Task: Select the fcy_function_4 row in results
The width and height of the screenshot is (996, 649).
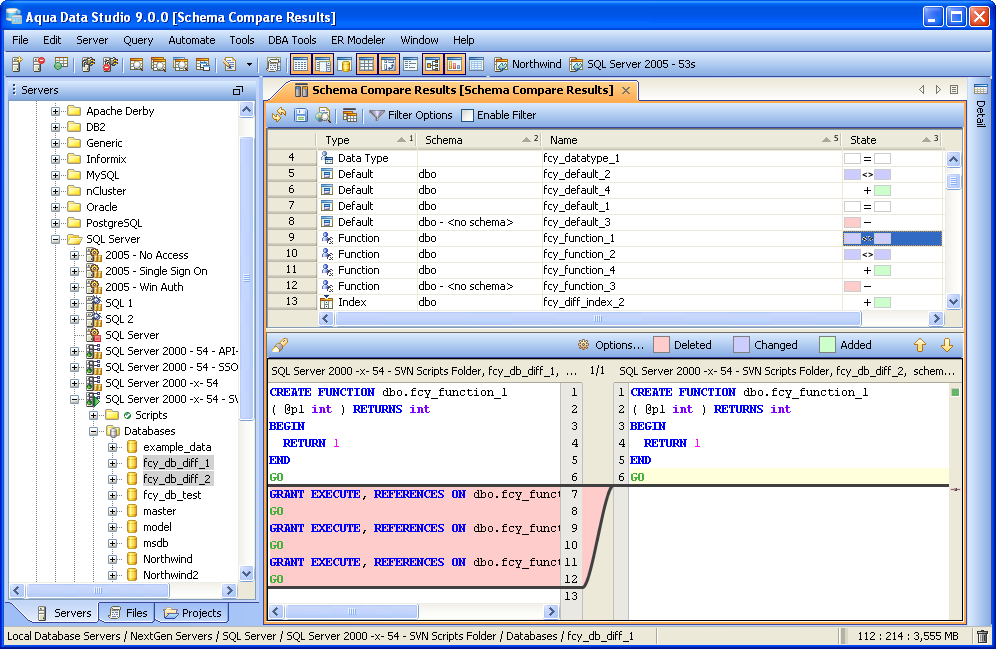Action: coord(579,270)
